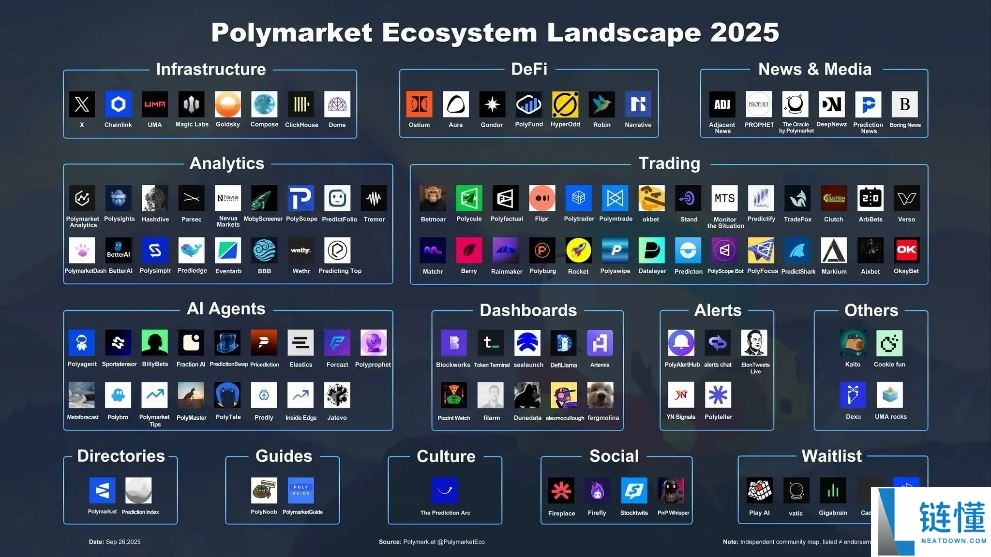Click the Polyteller asterisk icon
This screenshot has width=991, height=557.
pyautogui.click(x=717, y=396)
